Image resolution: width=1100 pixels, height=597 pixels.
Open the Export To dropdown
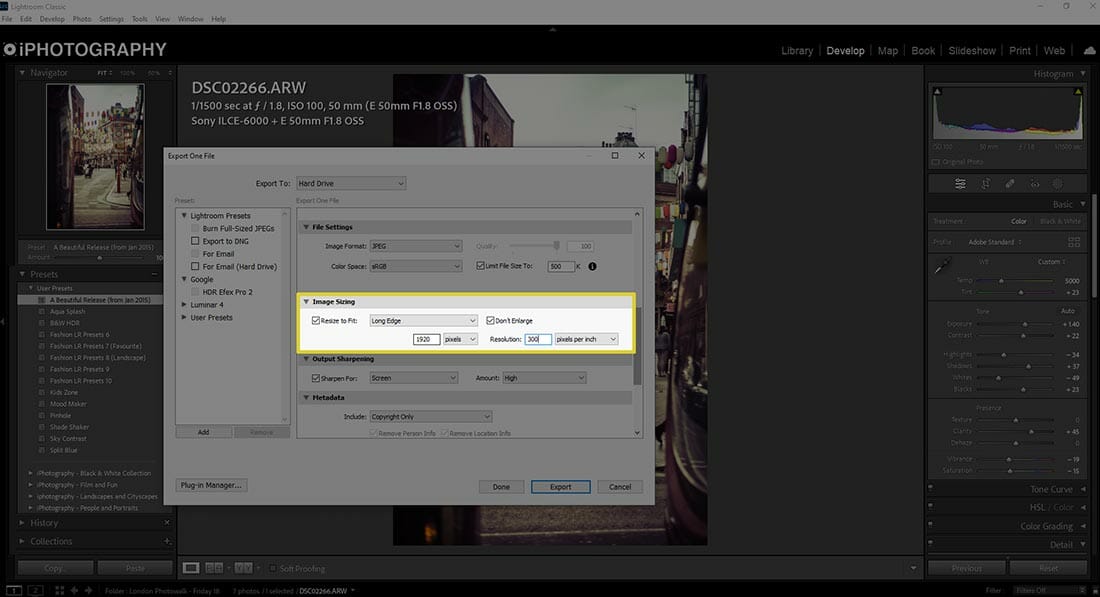[351, 184]
